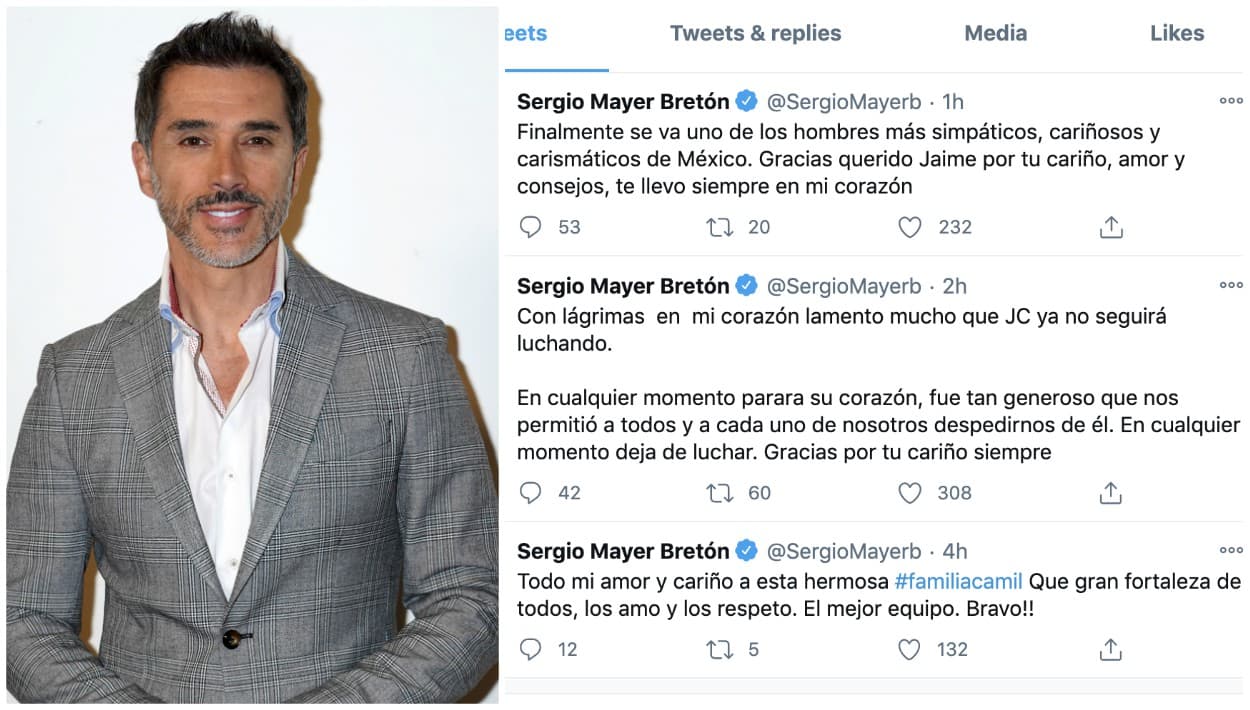Open the share icon on the first tweet
Viewport: 1250px width, 710px height.
[1110, 227]
